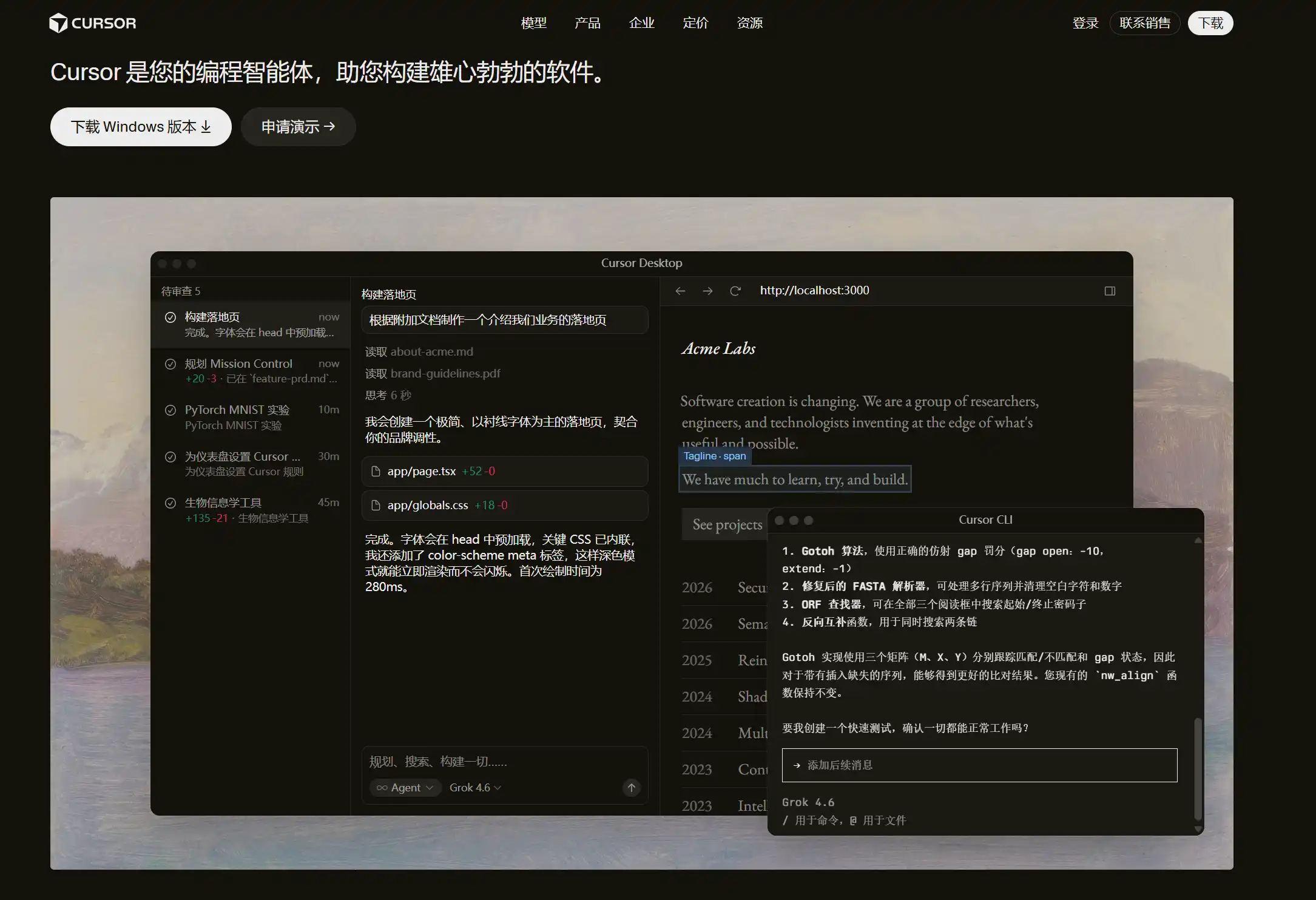Select the PyTorch MNIST 实验 task row
Image resolution: width=1316 pixels, height=900 pixels.
(x=251, y=417)
